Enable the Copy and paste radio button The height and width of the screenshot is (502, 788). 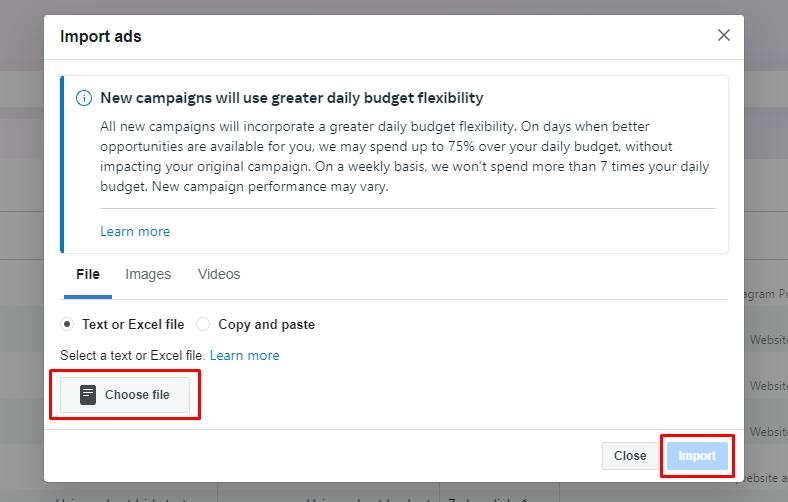tap(203, 324)
